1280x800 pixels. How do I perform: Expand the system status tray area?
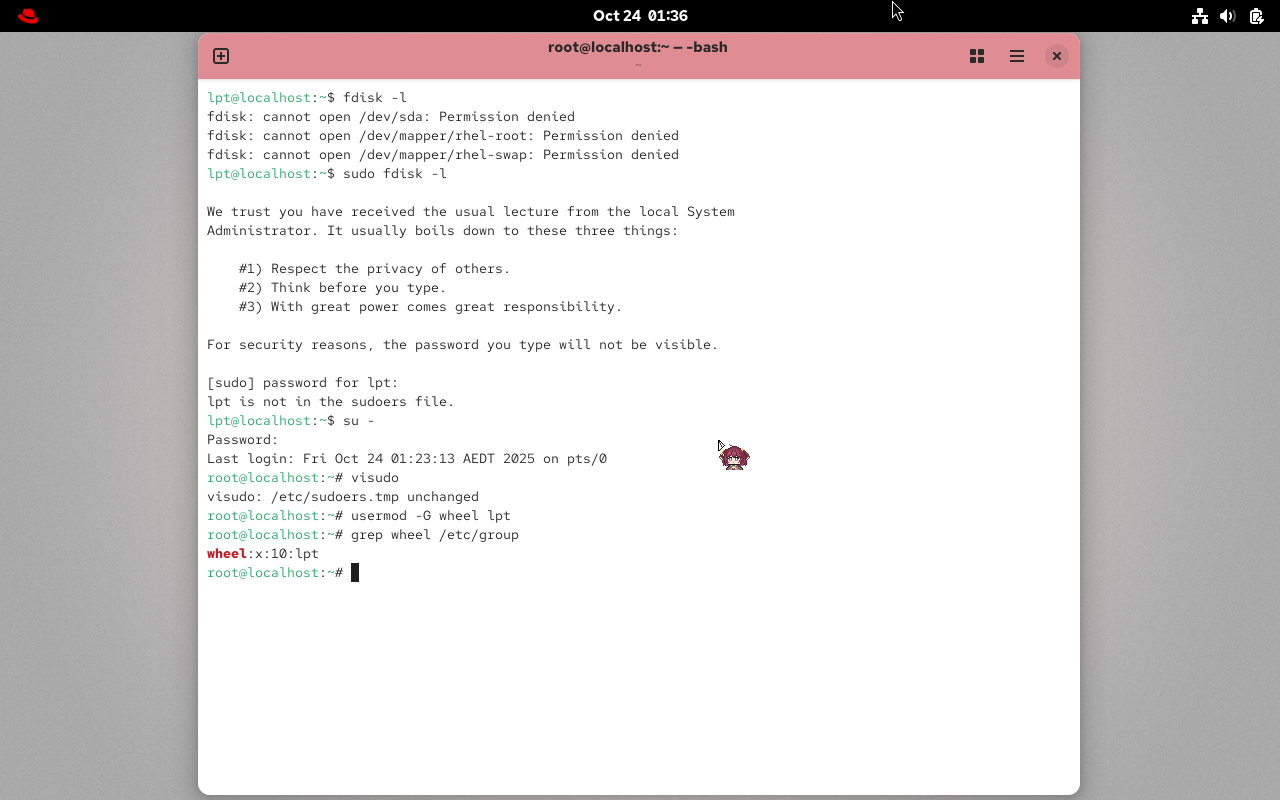(x=1227, y=15)
